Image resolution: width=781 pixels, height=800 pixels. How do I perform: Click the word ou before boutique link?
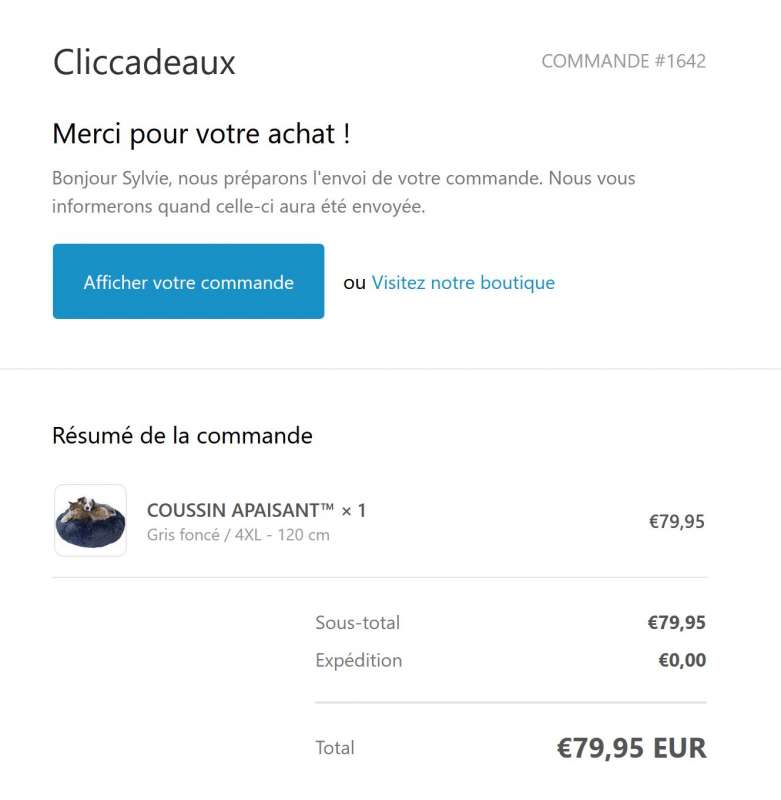point(355,283)
